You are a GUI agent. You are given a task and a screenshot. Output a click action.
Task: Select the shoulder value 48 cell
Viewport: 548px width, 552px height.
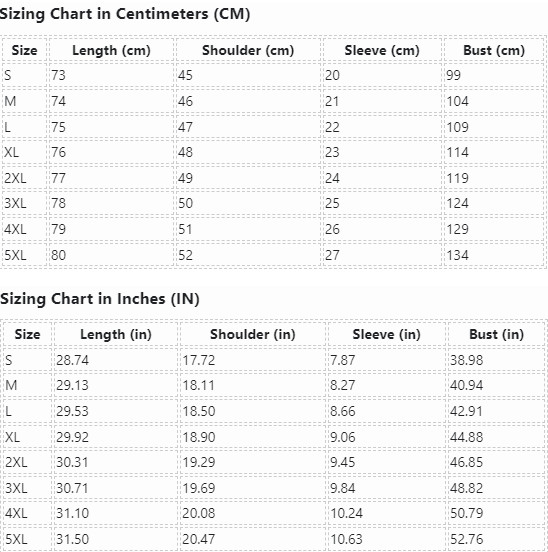248,152
